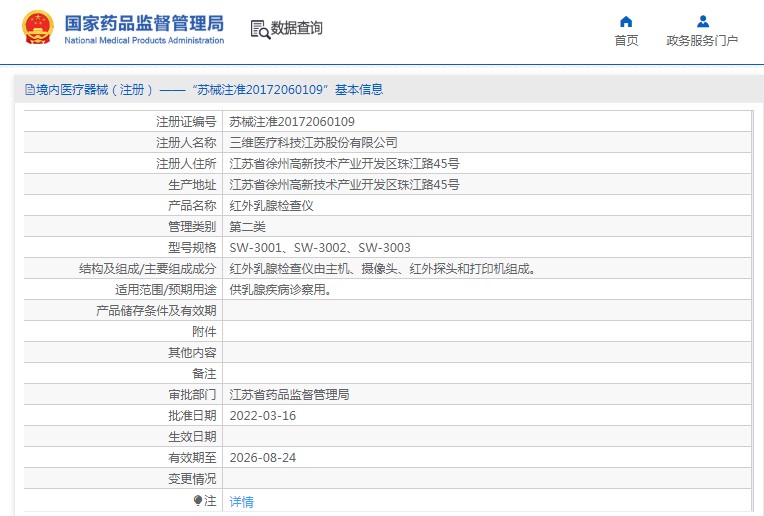The height and width of the screenshot is (516, 764).
Task: Click the 数据查询 heading text
Action: click(297, 28)
